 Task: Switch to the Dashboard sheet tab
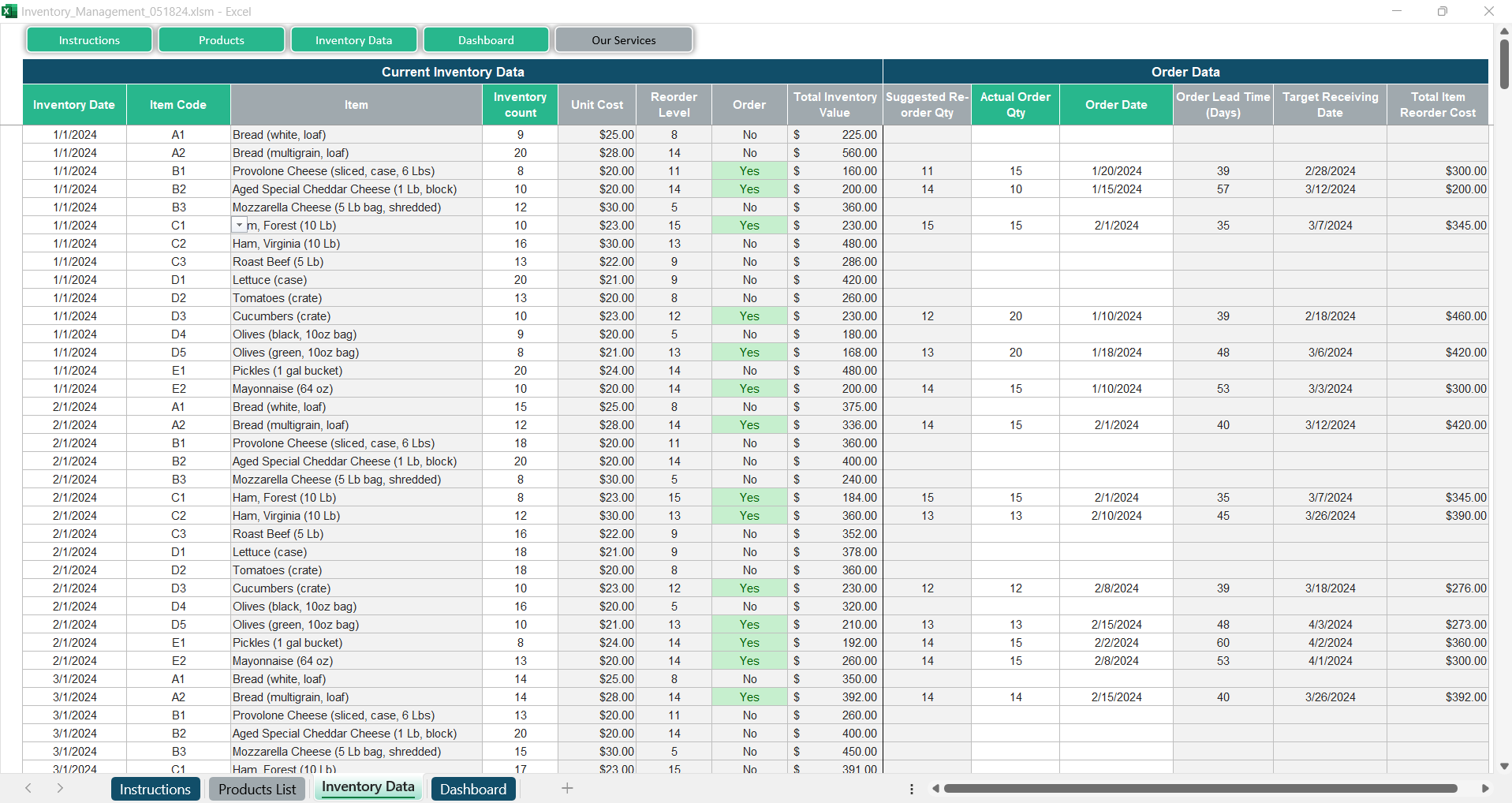tap(473, 789)
